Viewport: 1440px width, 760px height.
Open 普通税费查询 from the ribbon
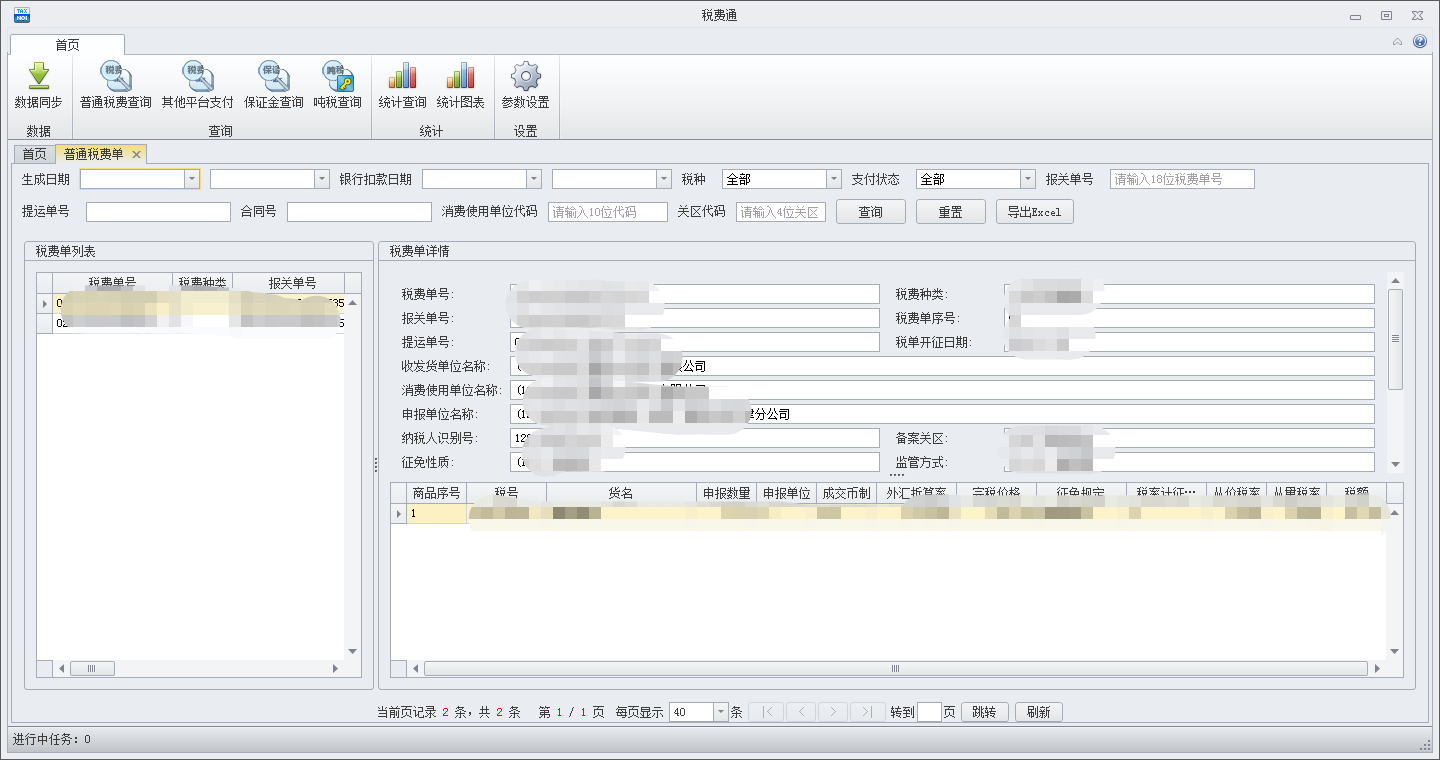[116, 86]
